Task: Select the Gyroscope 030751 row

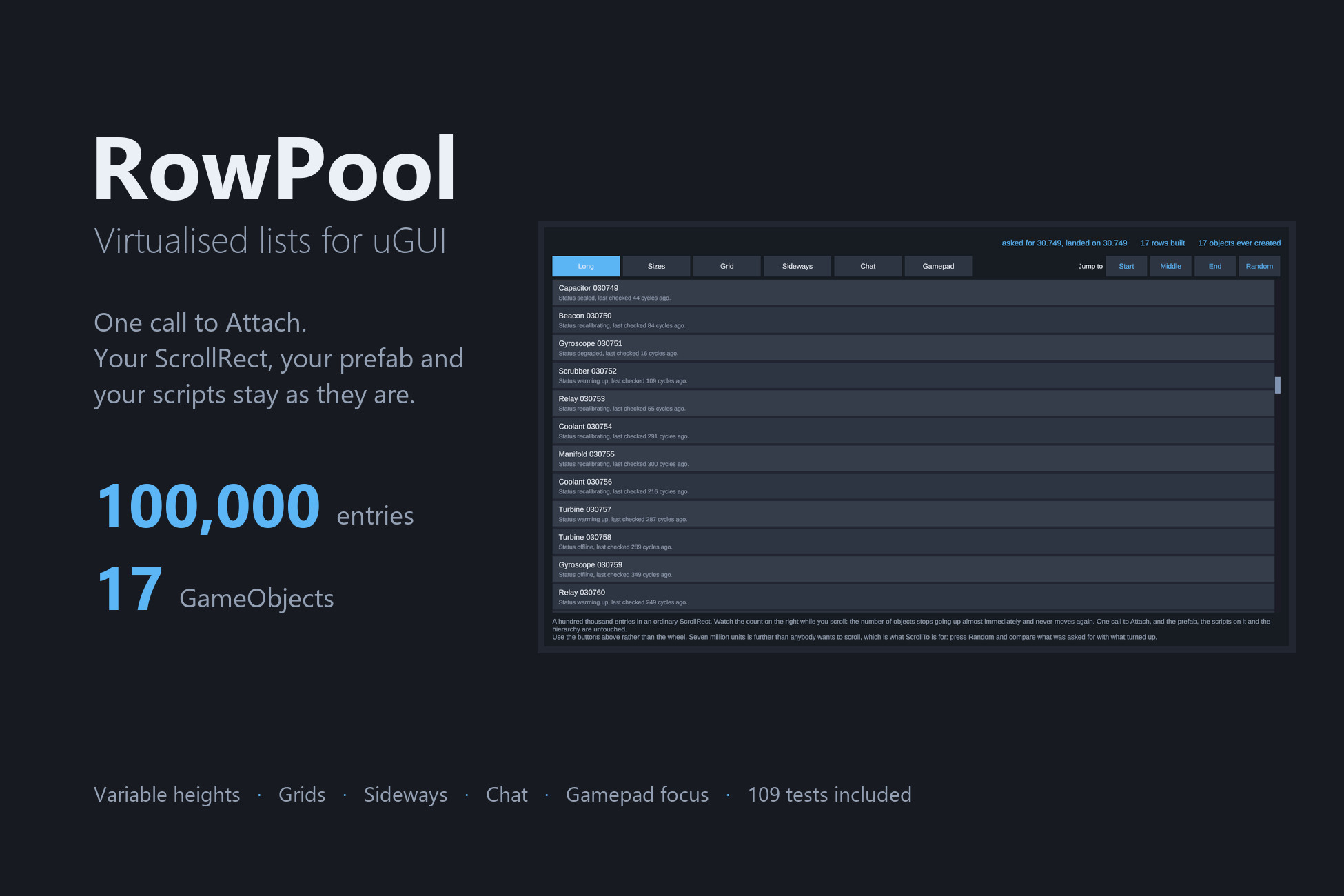Action: [913, 347]
